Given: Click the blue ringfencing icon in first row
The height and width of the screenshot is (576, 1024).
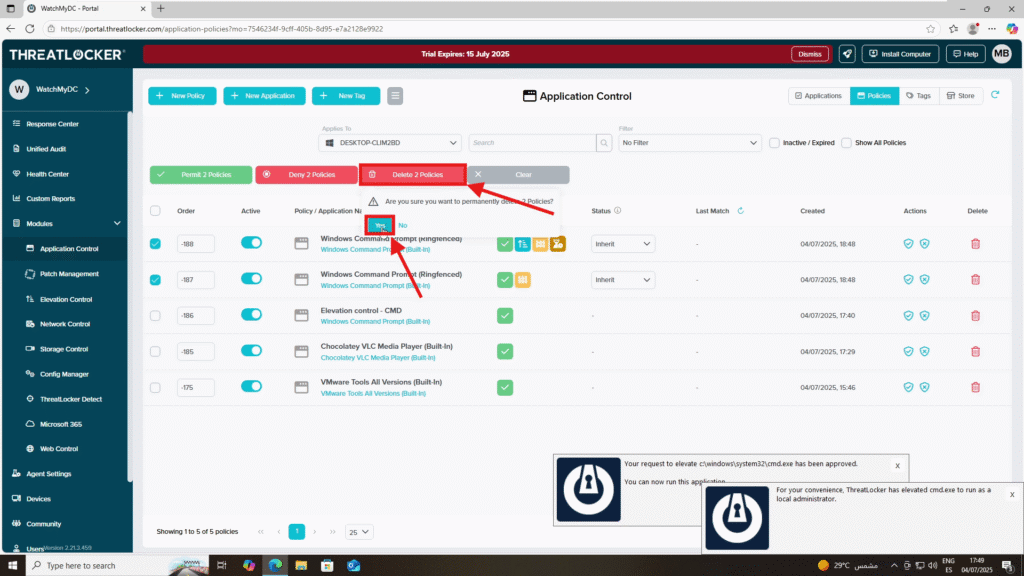Looking at the screenshot, I should [x=522, y=244].
